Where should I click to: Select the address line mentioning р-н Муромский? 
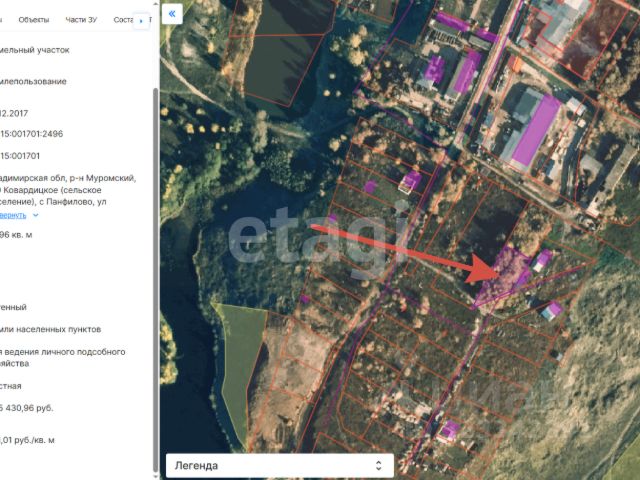[x=68, y=178]
